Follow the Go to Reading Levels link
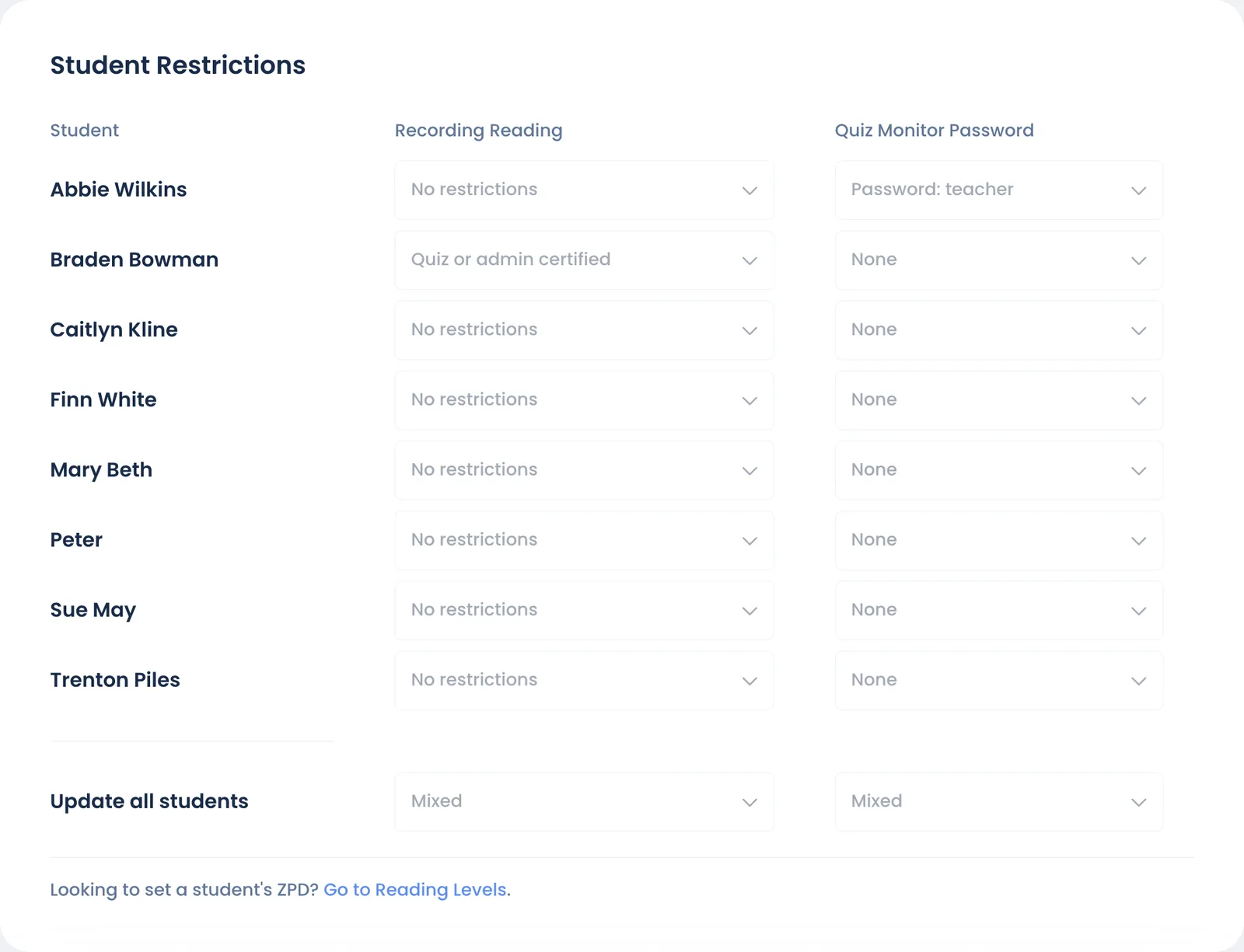Viewport: 1244px width, 952px height. point(415,890)
